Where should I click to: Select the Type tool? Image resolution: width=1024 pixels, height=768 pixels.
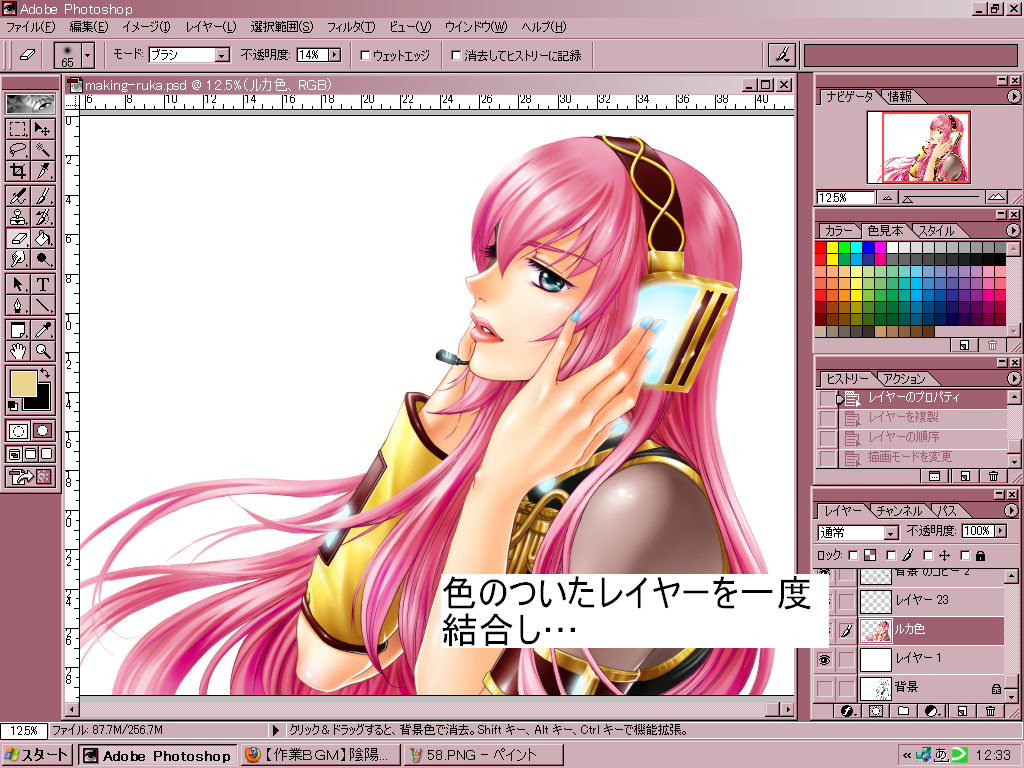point(43,284)
